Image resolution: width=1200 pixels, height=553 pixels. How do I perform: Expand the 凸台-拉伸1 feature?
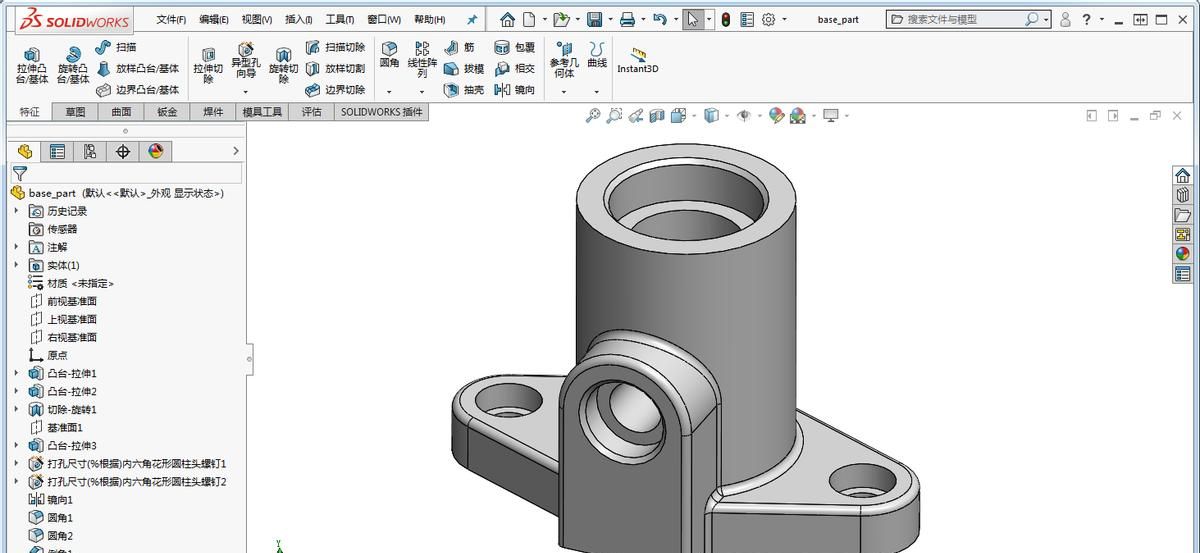click(x=16, y=373)
